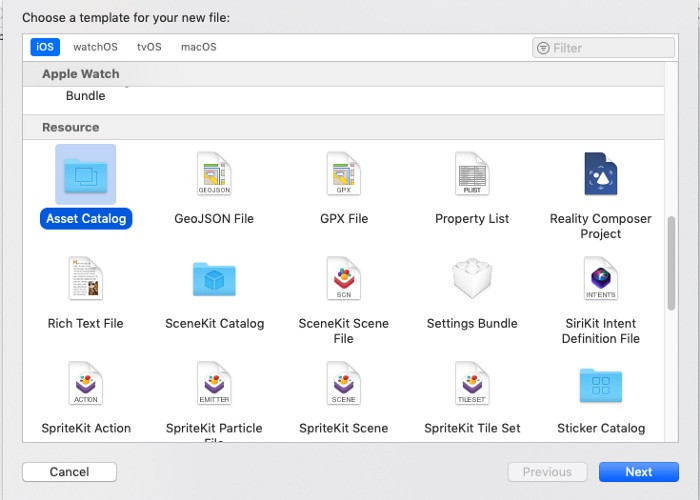Click the template list vertical scrollbar
Viewport: 700px width, 500px height.
671,263
